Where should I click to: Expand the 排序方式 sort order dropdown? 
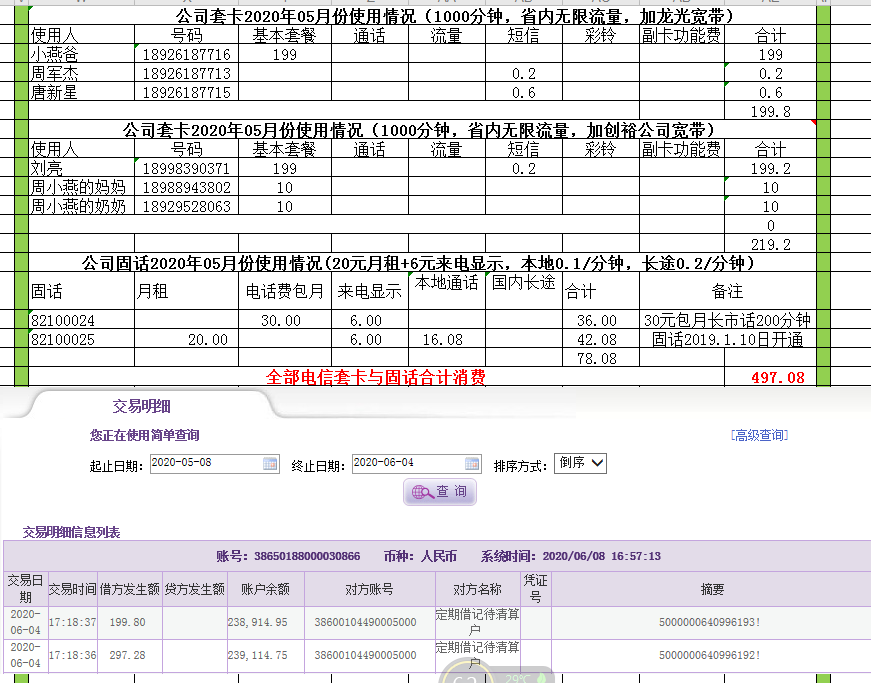tap(581, 463)
